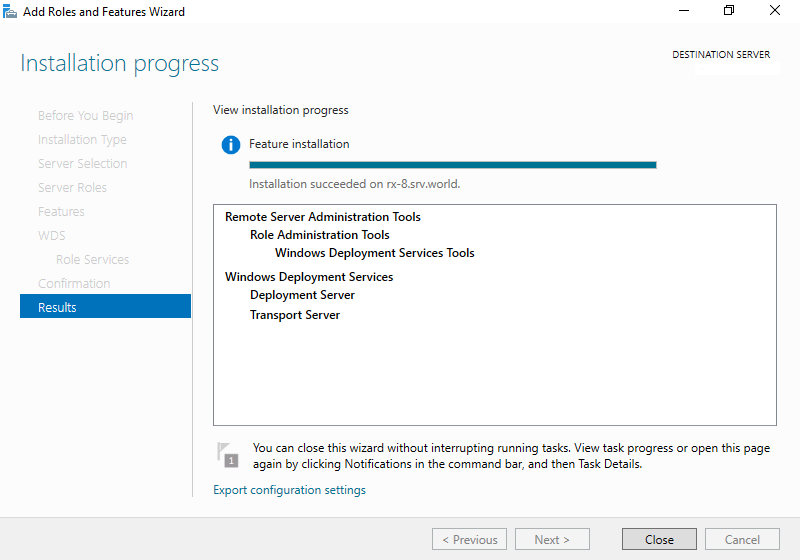Close the wizard with the title bar X
Image resolution: width=800 pixels, height=560 pixels.
tap(775, 11)
